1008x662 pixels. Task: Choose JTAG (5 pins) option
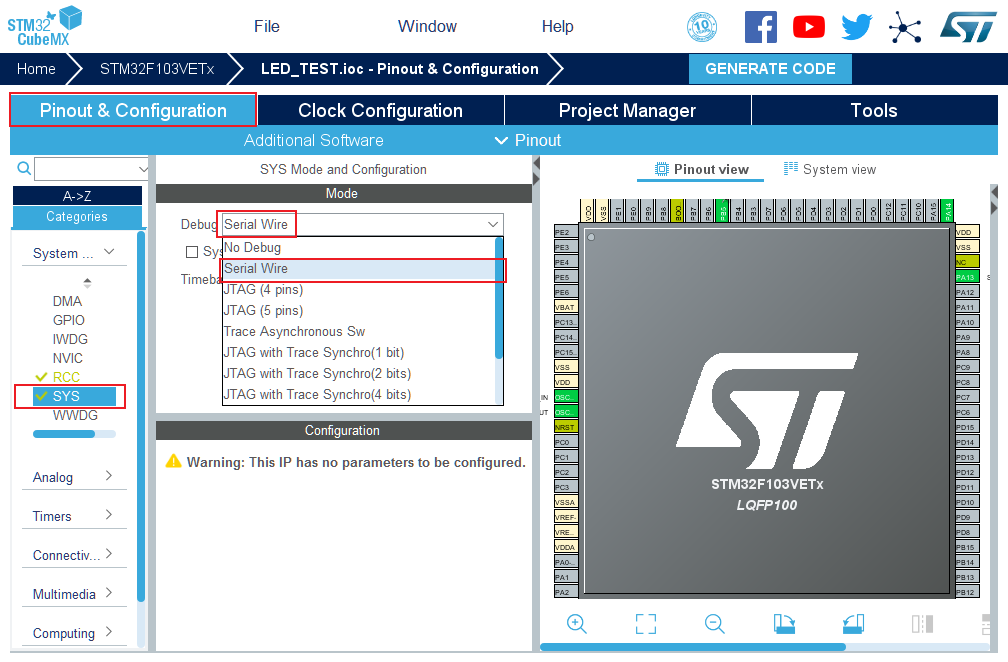point(359,310)
